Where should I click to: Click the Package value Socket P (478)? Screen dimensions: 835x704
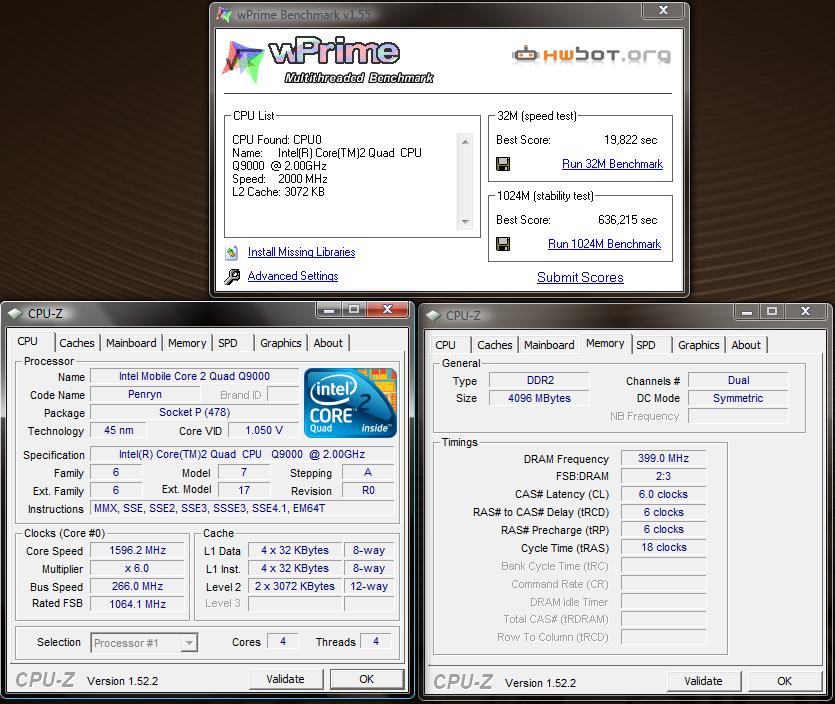(x=194, y=412)
